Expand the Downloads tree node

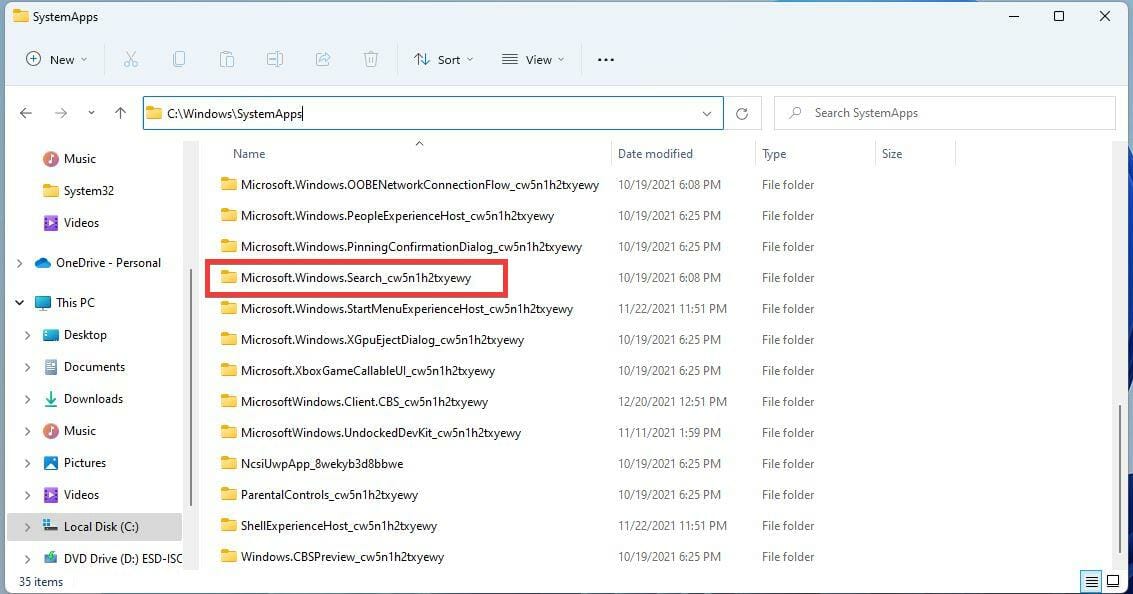click(x=27, y=399)
